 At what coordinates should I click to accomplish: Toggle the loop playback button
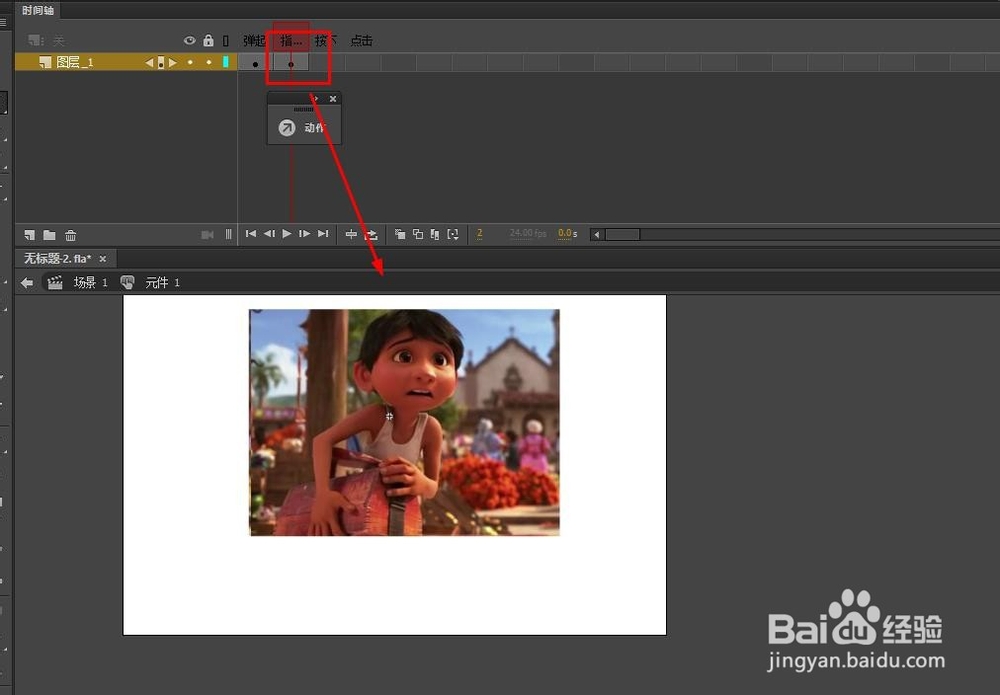tap(371, 235)
